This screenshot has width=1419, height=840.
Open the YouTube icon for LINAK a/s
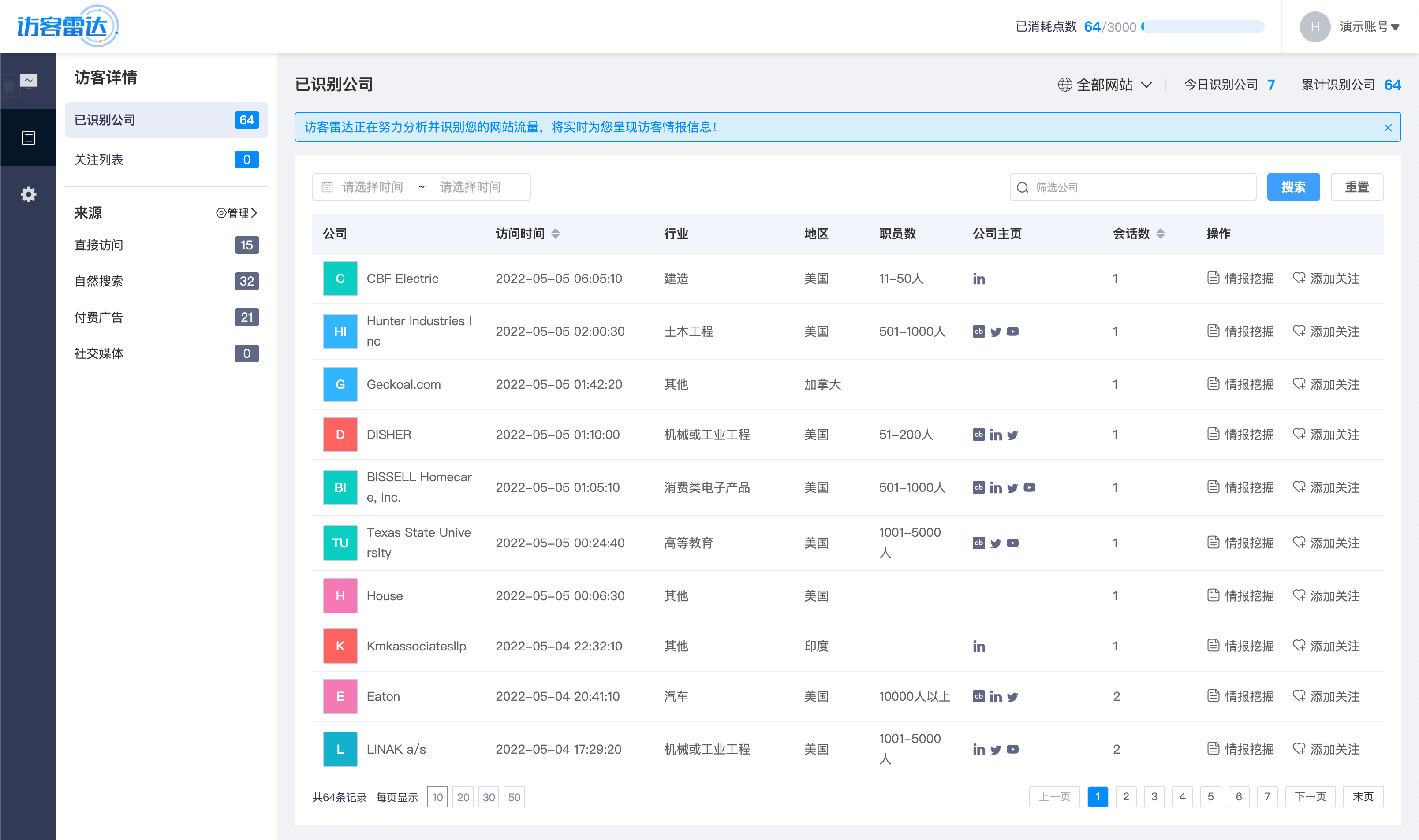(1013, 749)
